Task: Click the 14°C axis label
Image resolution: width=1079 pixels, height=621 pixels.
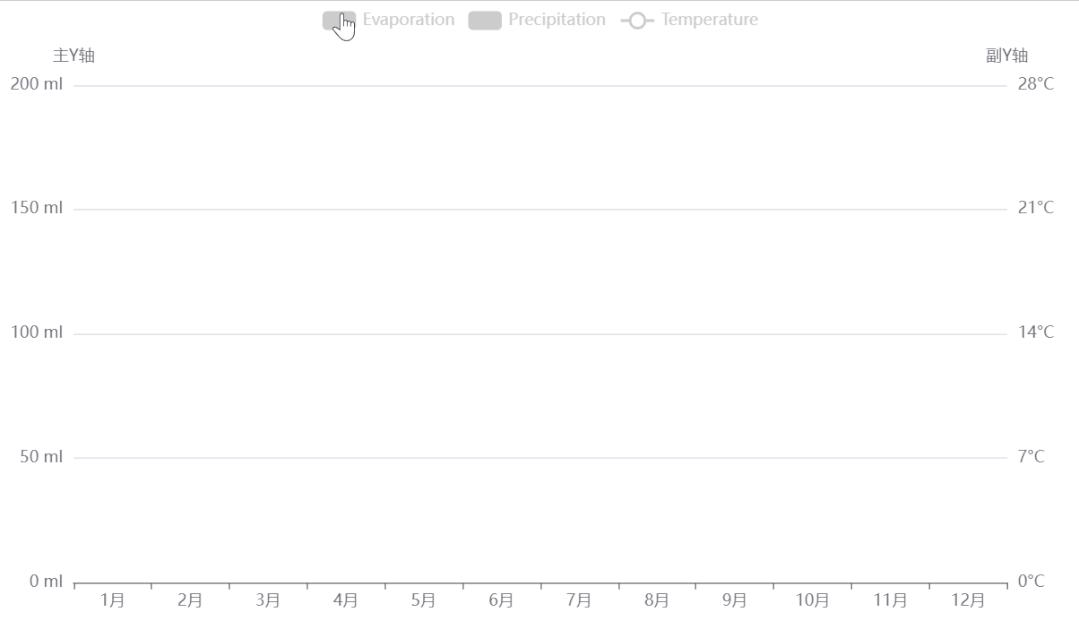Action: 1036,332
